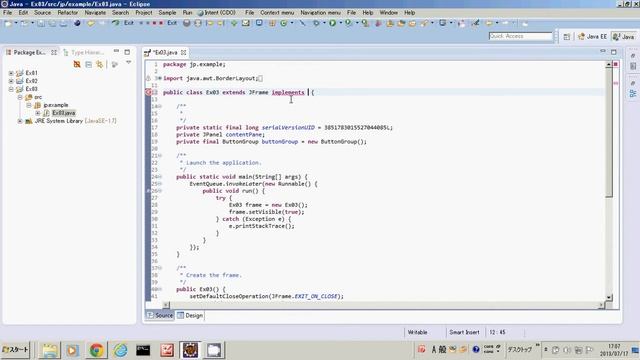Click the editor scroll down arrow
This screenshot has height=360, width=640.
609,298
